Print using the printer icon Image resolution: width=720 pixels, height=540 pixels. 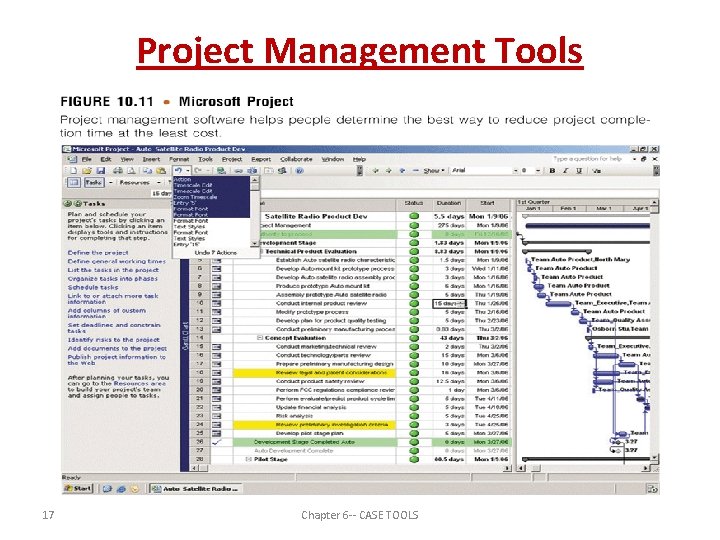pyautogui.click(x=118, y=171)
